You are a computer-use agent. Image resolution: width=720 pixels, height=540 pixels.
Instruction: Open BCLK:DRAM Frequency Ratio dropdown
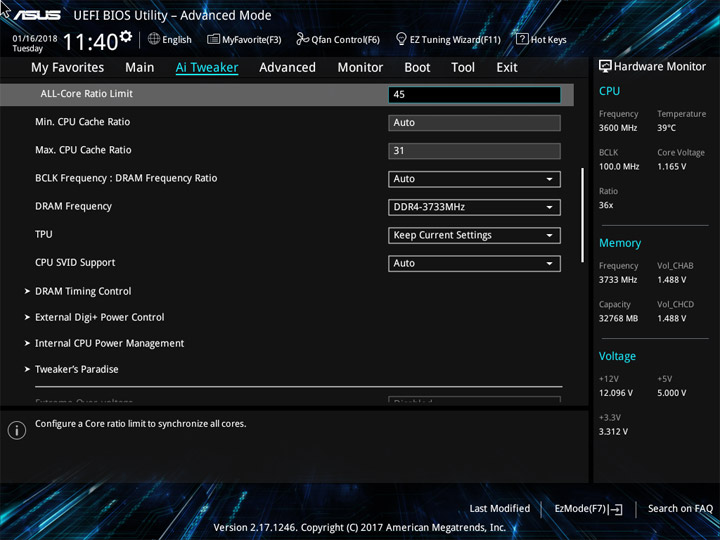pyautogui.click(x=474, y=179)
